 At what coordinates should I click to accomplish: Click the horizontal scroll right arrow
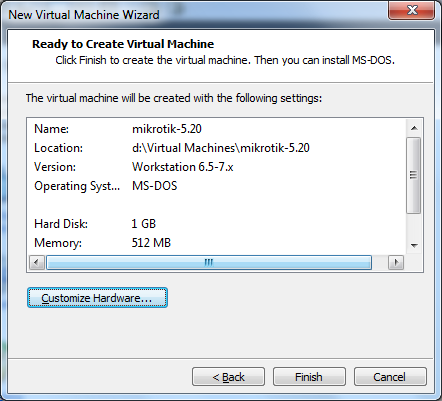[396, 262]
